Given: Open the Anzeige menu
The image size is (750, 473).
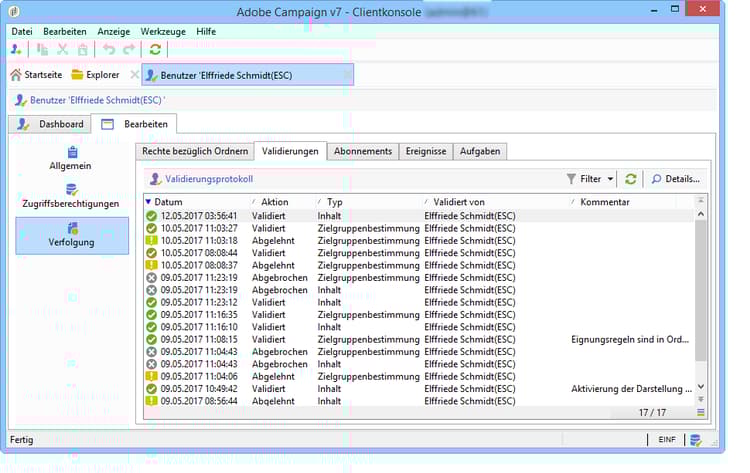Looking at the screenshot, I should (x=113, y=31).
